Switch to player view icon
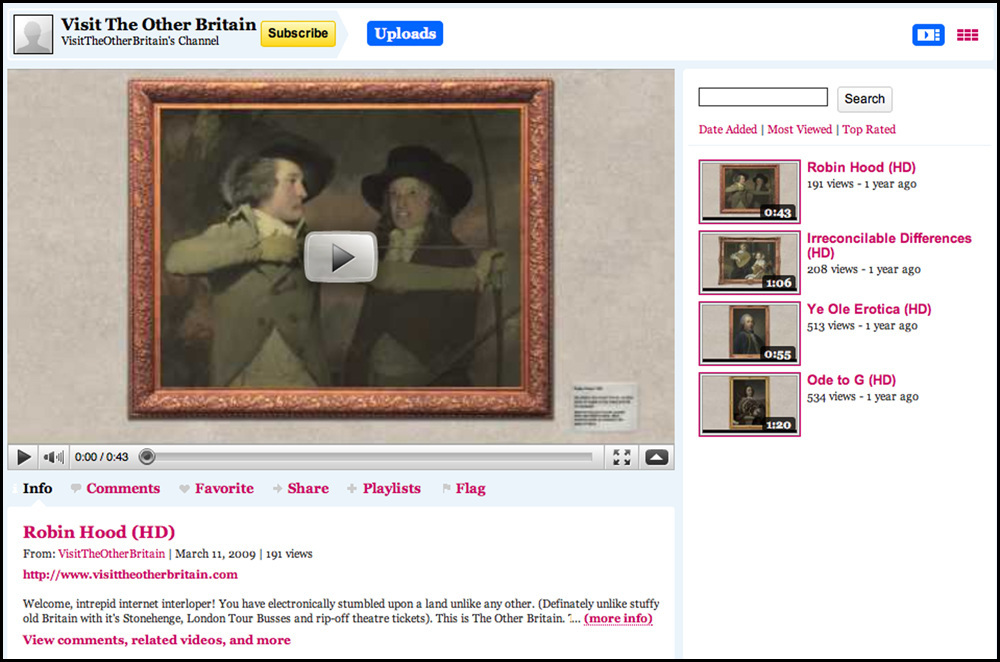 click(x=927, y=34)
